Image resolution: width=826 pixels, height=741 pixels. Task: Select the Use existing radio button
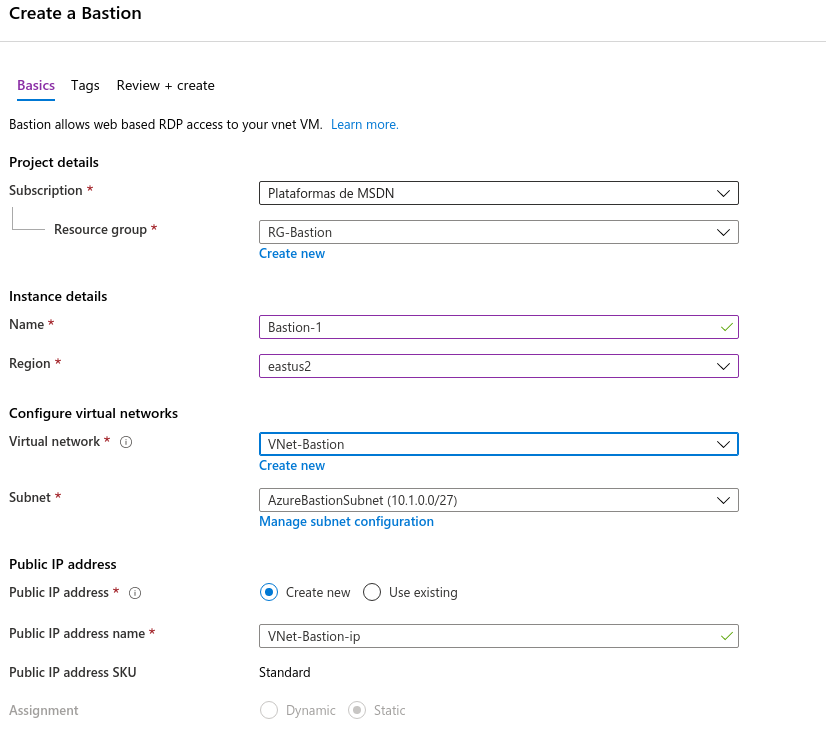pos(371,592)
